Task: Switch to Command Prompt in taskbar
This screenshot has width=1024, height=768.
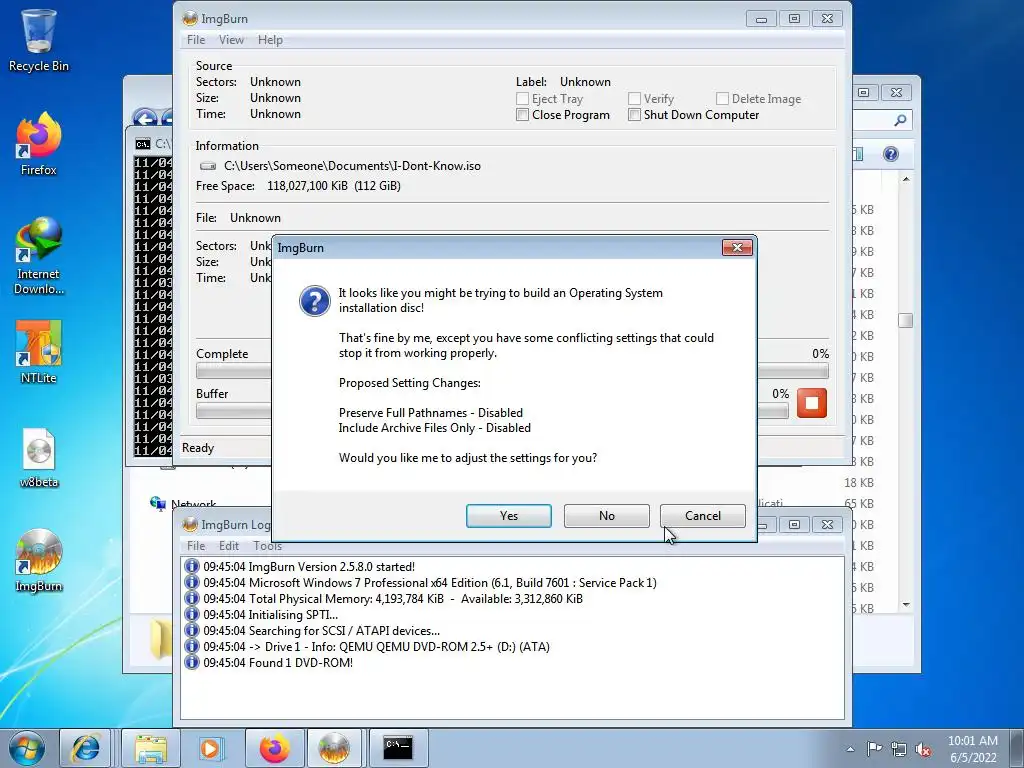Action: [398, 748]
